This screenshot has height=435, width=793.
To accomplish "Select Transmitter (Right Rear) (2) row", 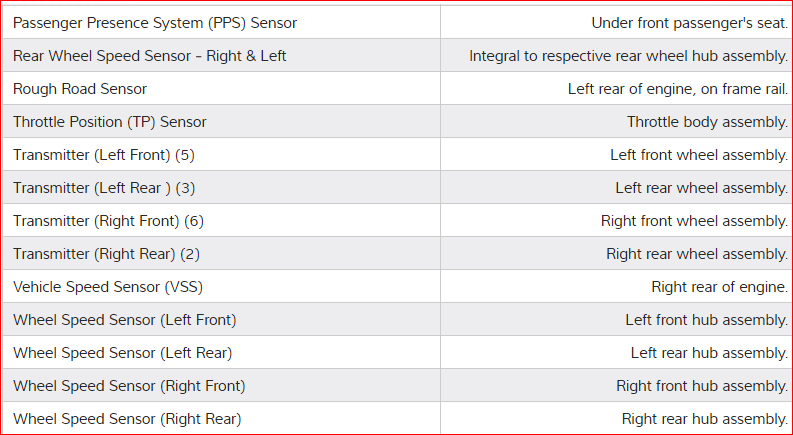I will [106, 254].
